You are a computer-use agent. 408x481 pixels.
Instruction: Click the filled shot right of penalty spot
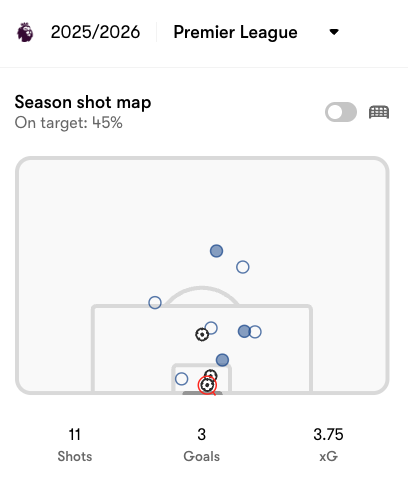(244, 331)
